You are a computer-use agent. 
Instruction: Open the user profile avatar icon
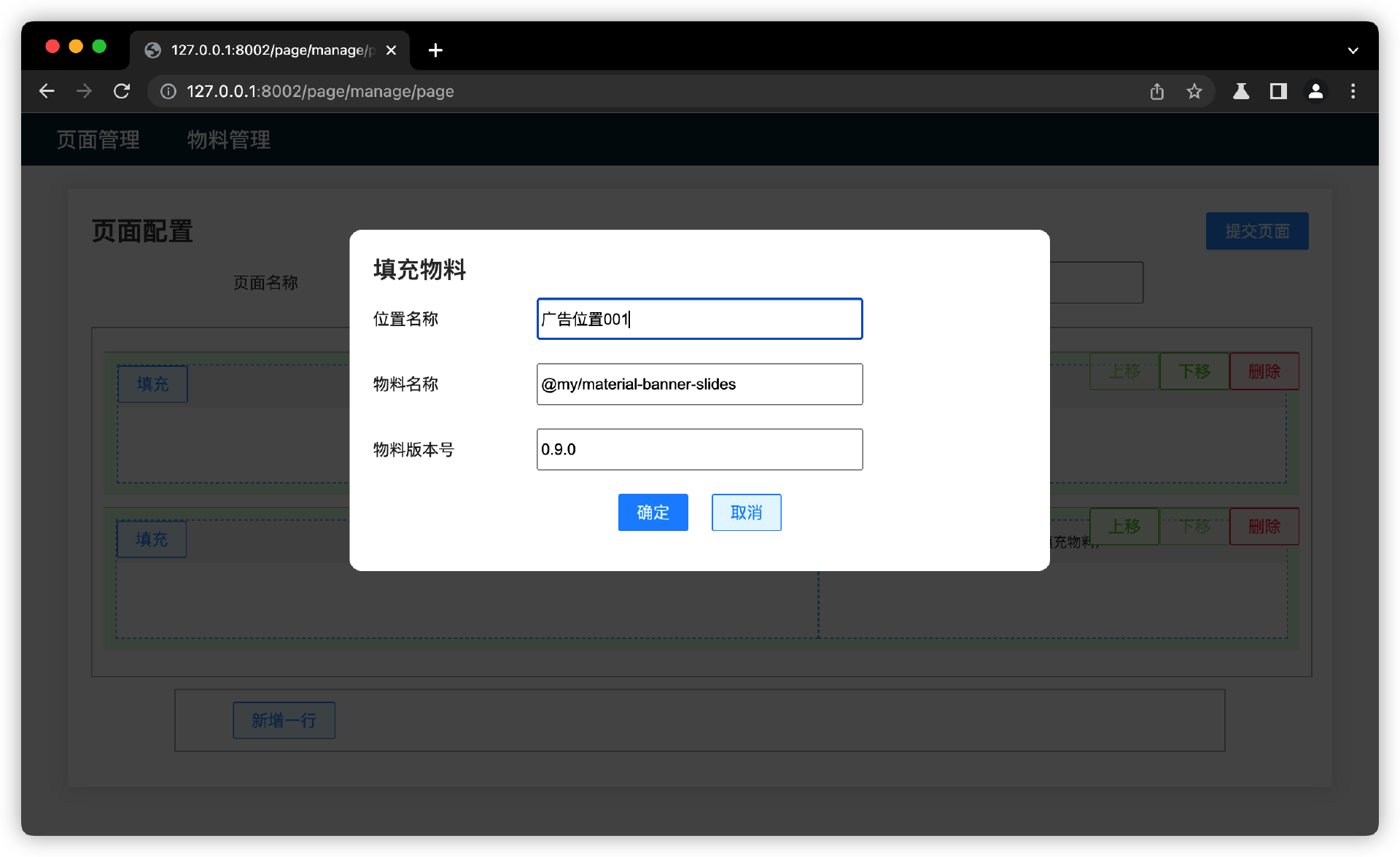pos(1315,91)
